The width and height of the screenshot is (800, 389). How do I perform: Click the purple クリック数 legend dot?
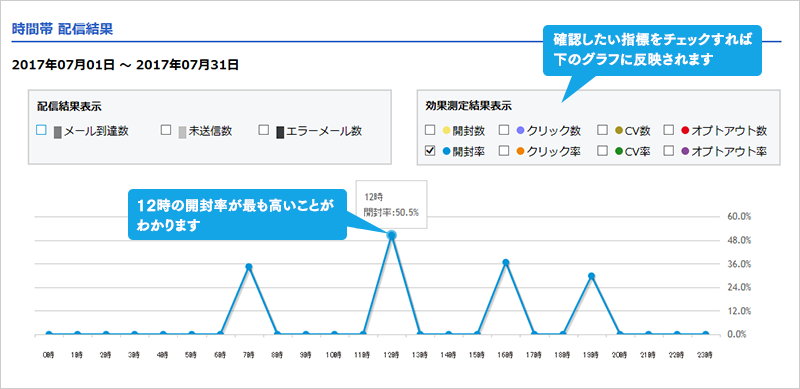click(x=520, y=131)
